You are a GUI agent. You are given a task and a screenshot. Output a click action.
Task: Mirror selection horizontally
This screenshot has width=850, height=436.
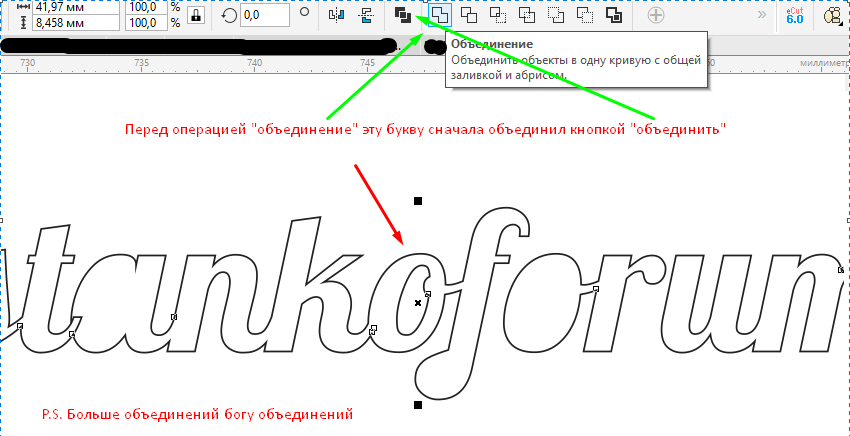coord(338,15)
